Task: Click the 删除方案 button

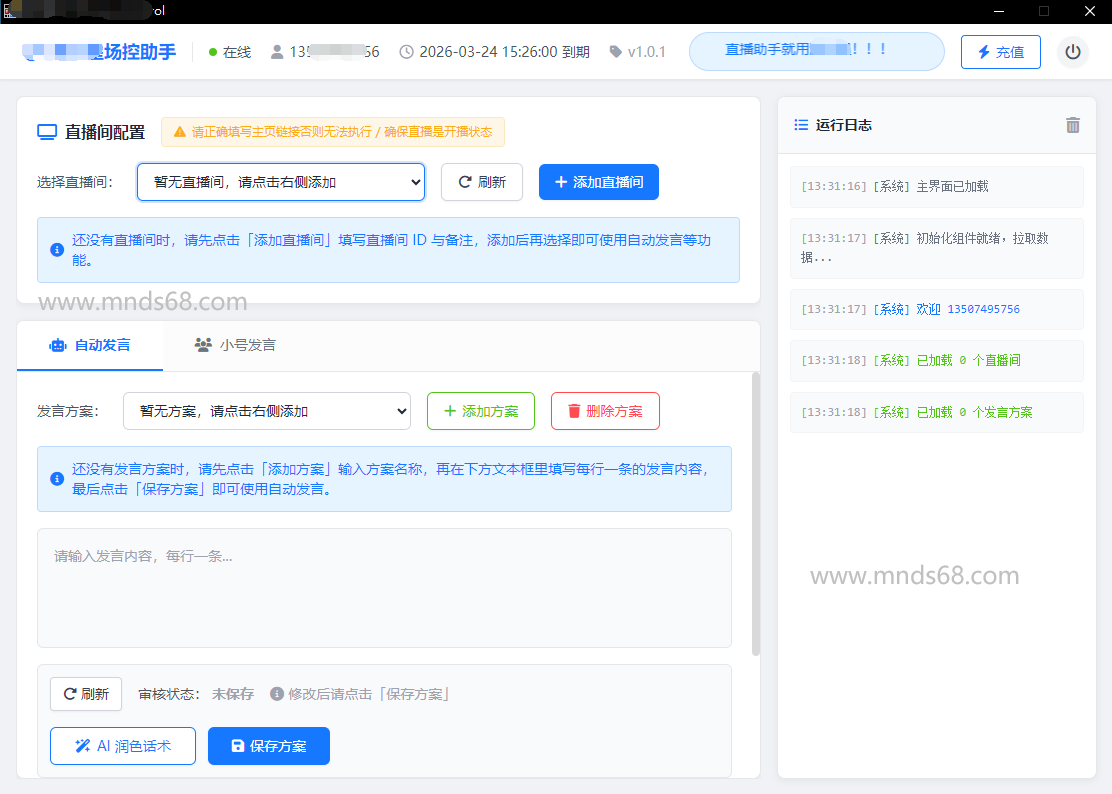Action: (605, 411)
